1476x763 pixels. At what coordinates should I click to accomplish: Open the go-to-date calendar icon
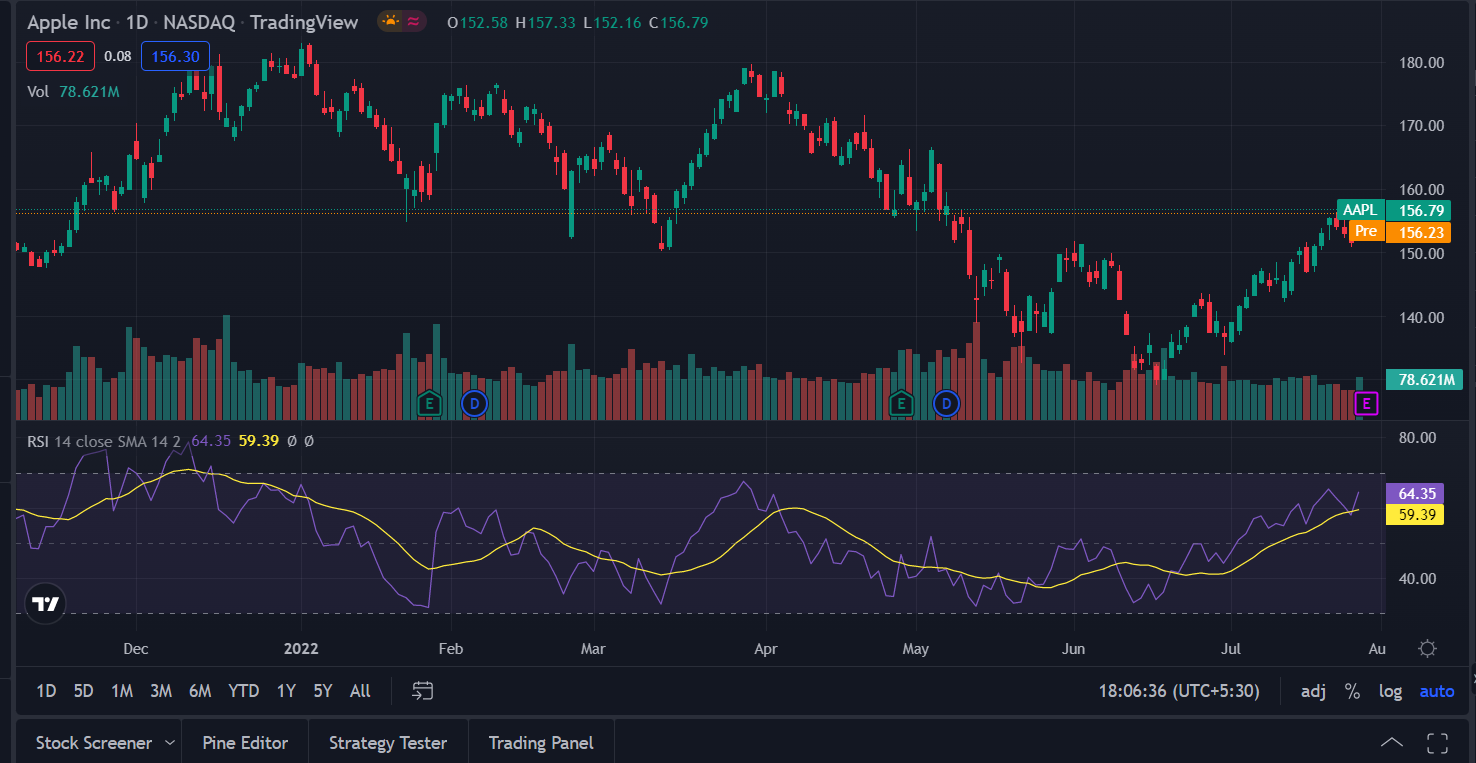pos(423,691)
